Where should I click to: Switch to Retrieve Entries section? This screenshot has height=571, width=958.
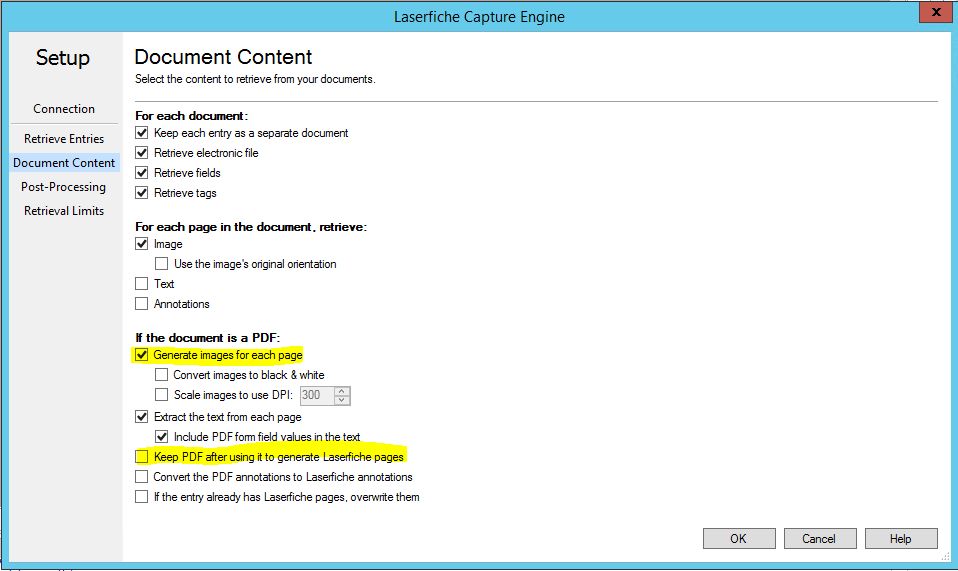pyautogui.click(x=64, y=139)
